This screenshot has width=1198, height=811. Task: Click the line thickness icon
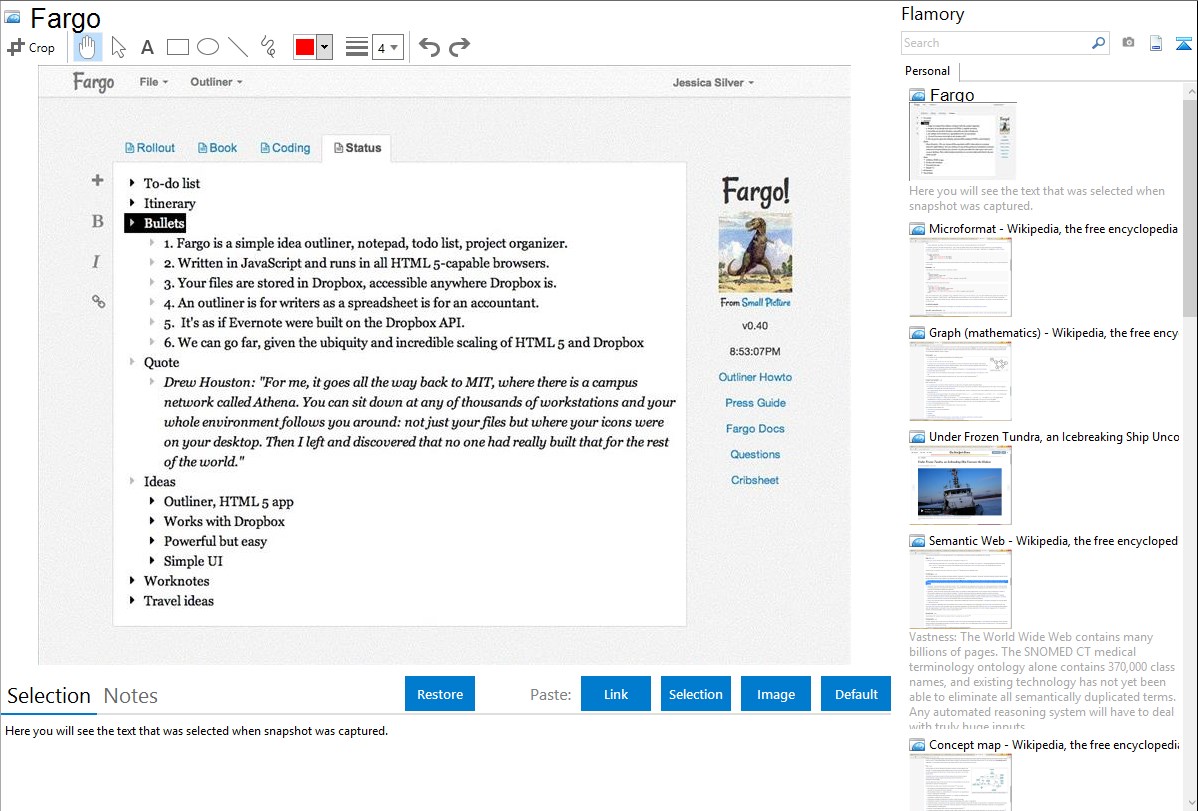[x=357, y=47]
